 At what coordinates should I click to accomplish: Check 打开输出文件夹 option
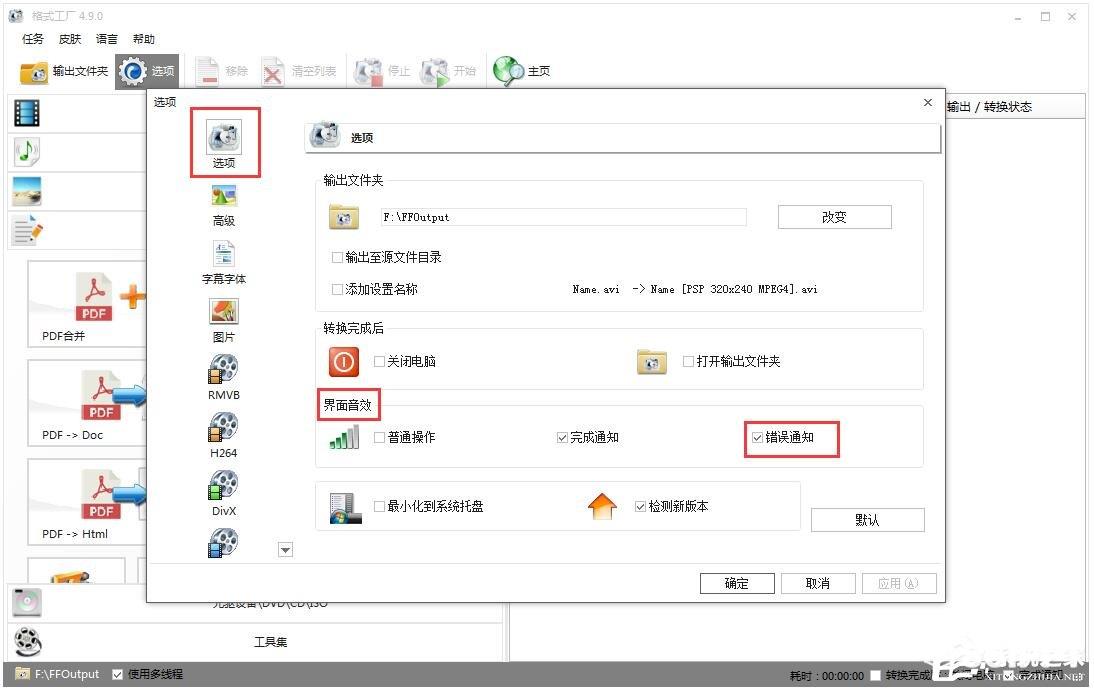(688, 361)
